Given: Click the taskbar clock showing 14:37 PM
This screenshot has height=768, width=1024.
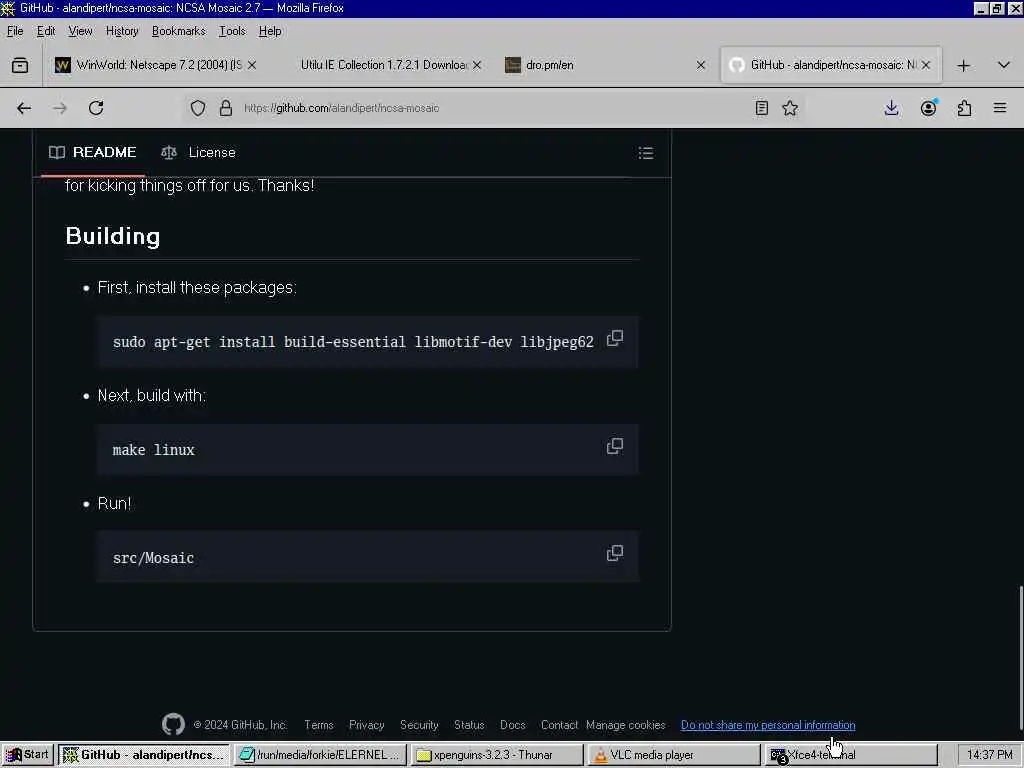Looking at the screenshot, I should coord(989,755).
